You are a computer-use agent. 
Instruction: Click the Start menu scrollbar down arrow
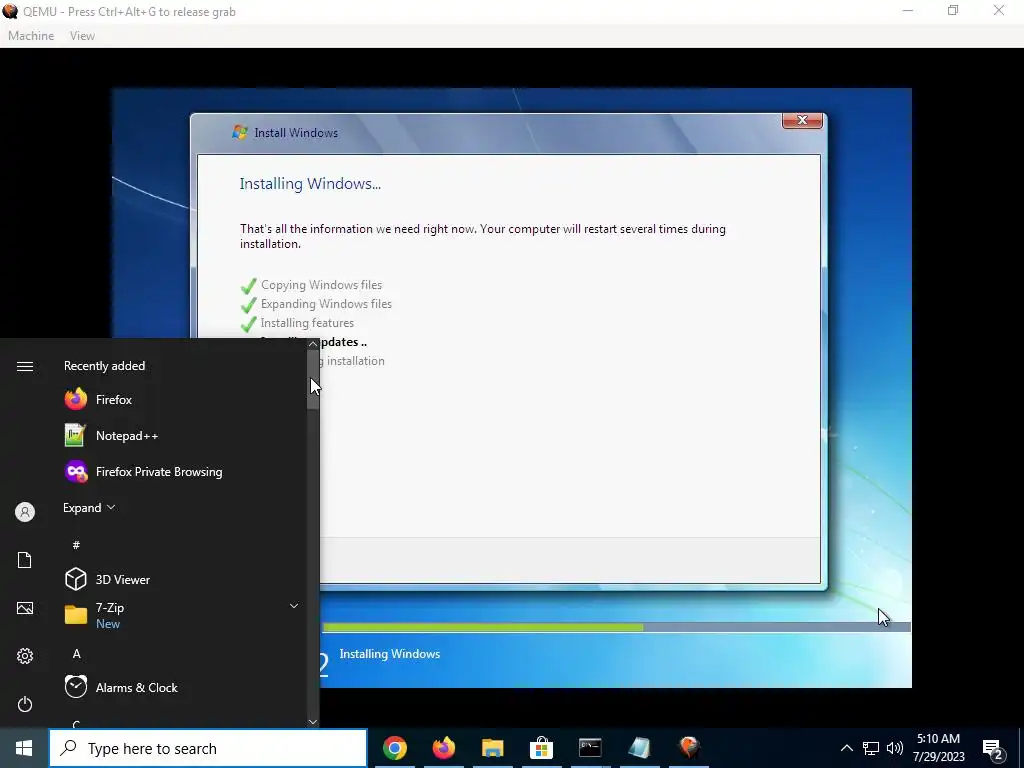(x=313, y=722)
